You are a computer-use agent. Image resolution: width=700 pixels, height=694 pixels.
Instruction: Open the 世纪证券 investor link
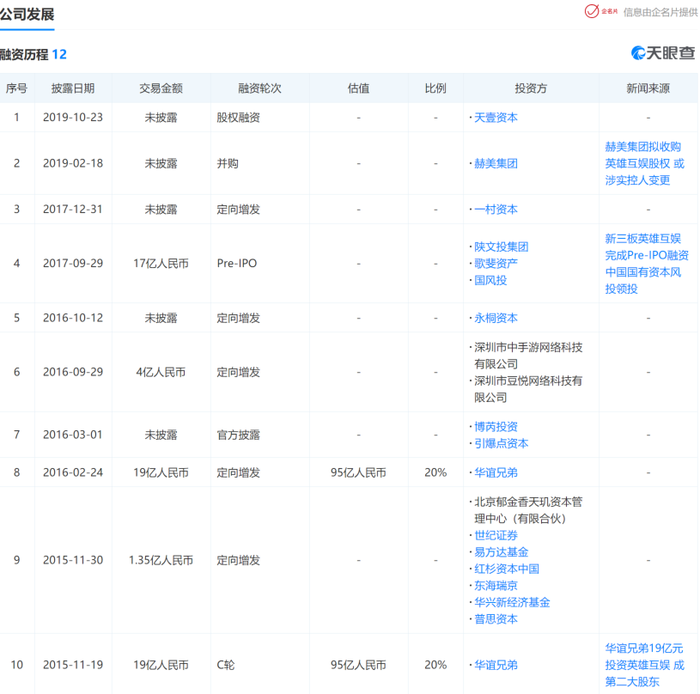coord(496,536)
